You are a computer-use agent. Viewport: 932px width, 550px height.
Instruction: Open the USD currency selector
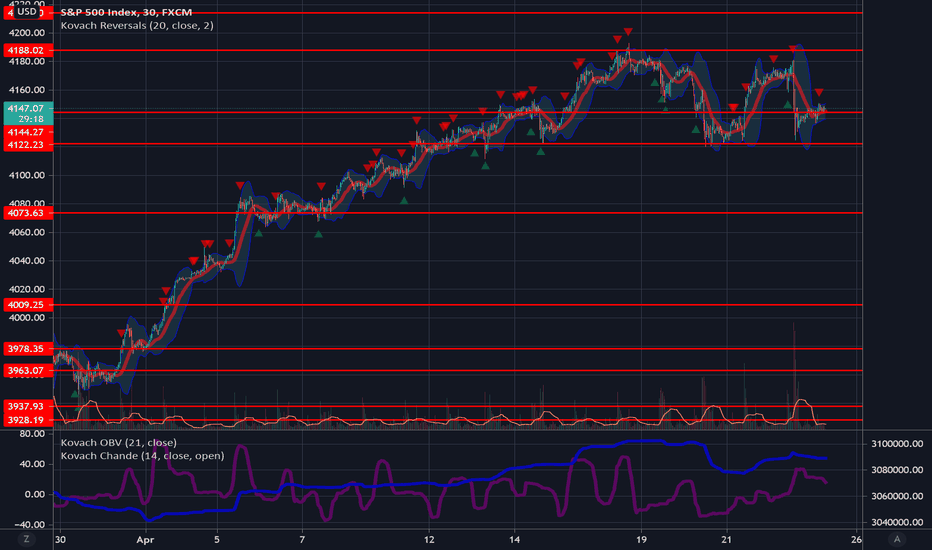pos(27,11)
